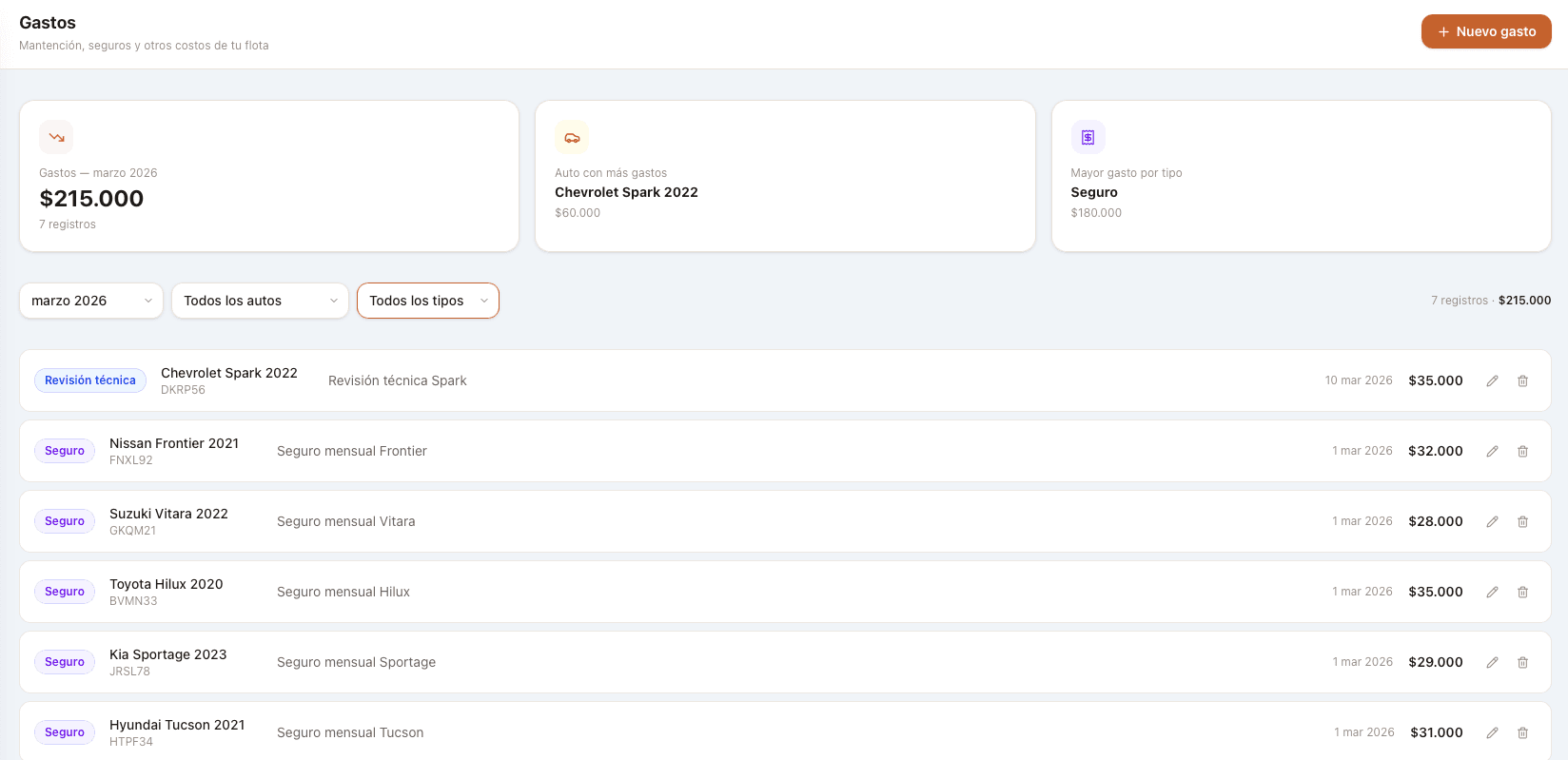Edit the Seguro mensual Vitara expense

pyautogui.click(x=1492, y=521)
